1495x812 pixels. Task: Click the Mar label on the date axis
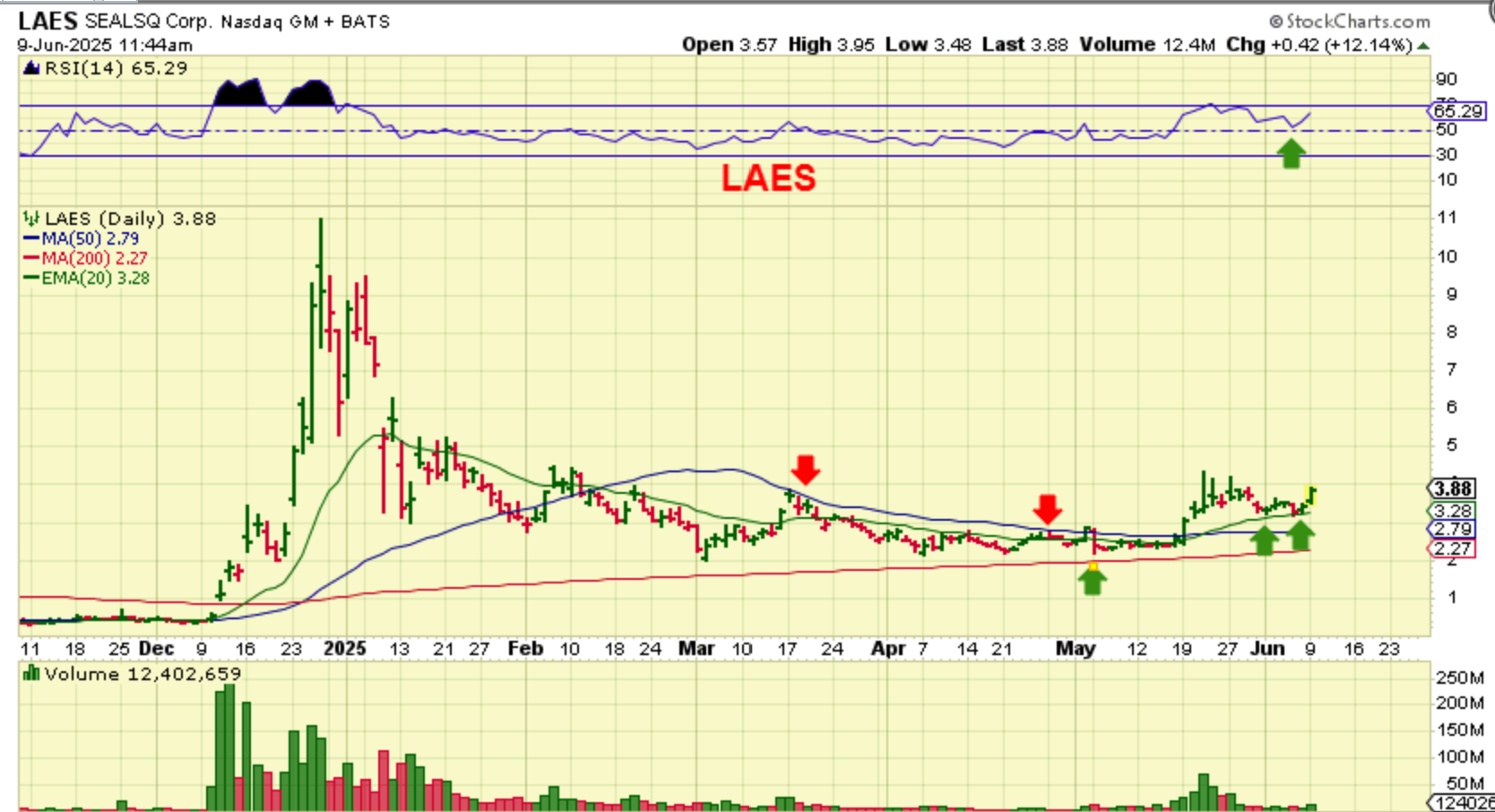696,648
